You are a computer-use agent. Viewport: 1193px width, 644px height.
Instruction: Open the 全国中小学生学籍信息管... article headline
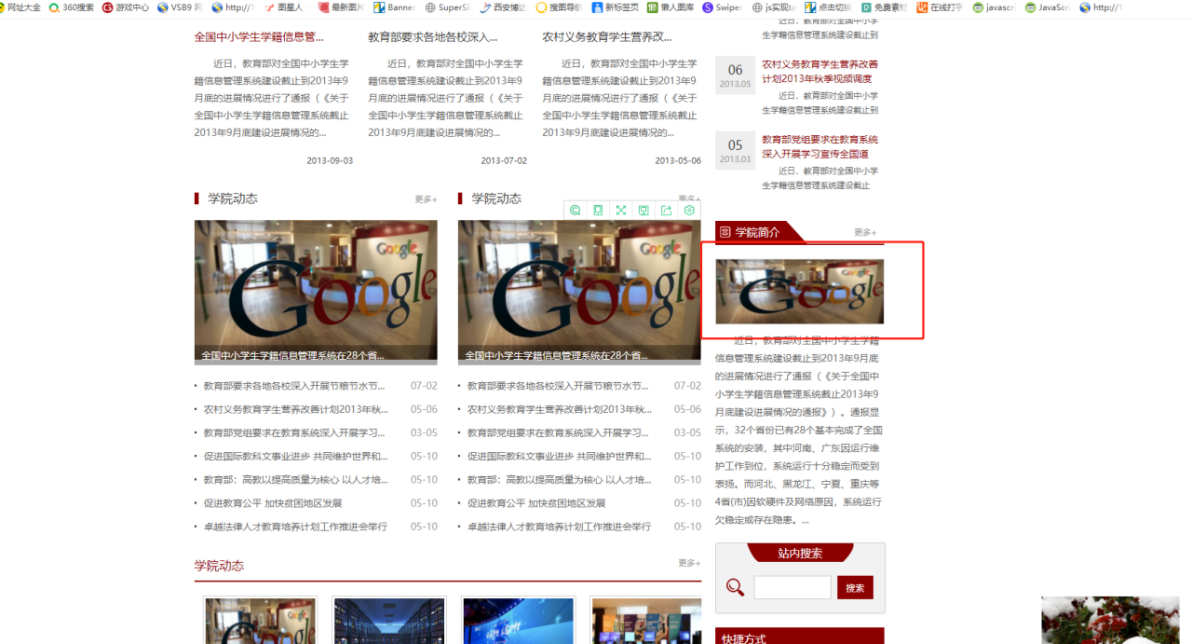pos(259,37)
